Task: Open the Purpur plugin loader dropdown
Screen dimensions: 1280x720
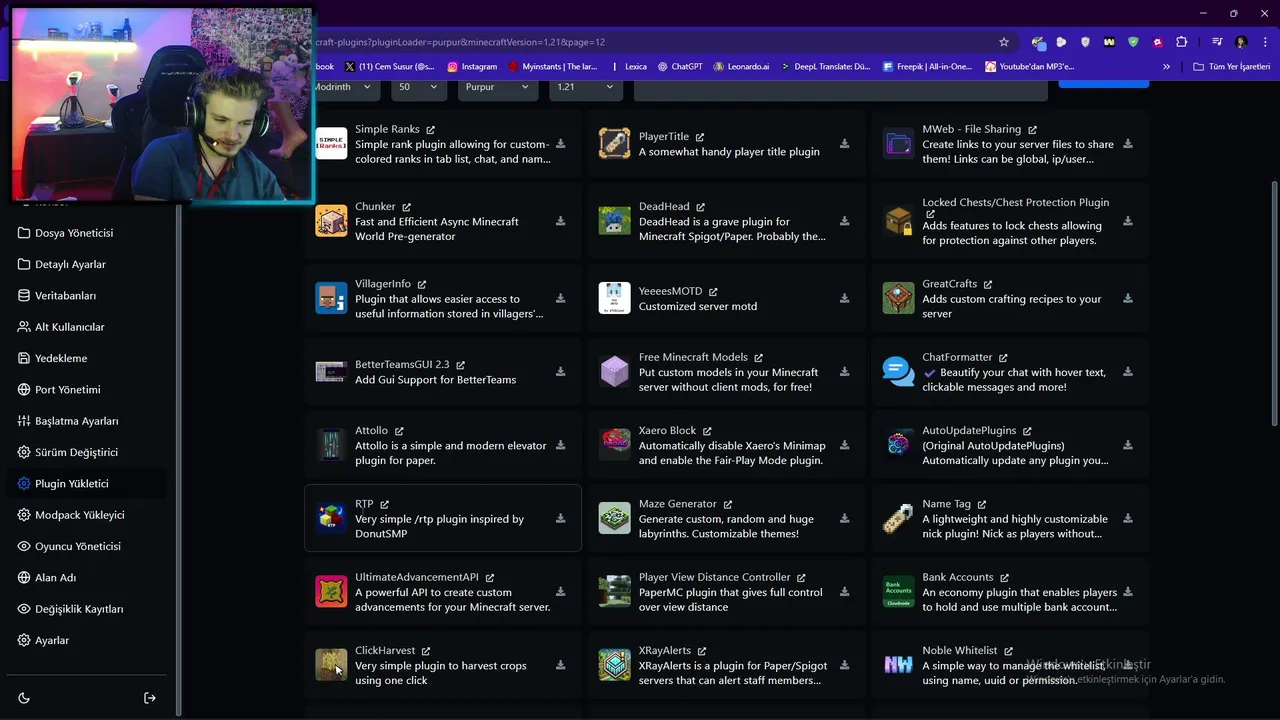Action: tap(497, 88)
